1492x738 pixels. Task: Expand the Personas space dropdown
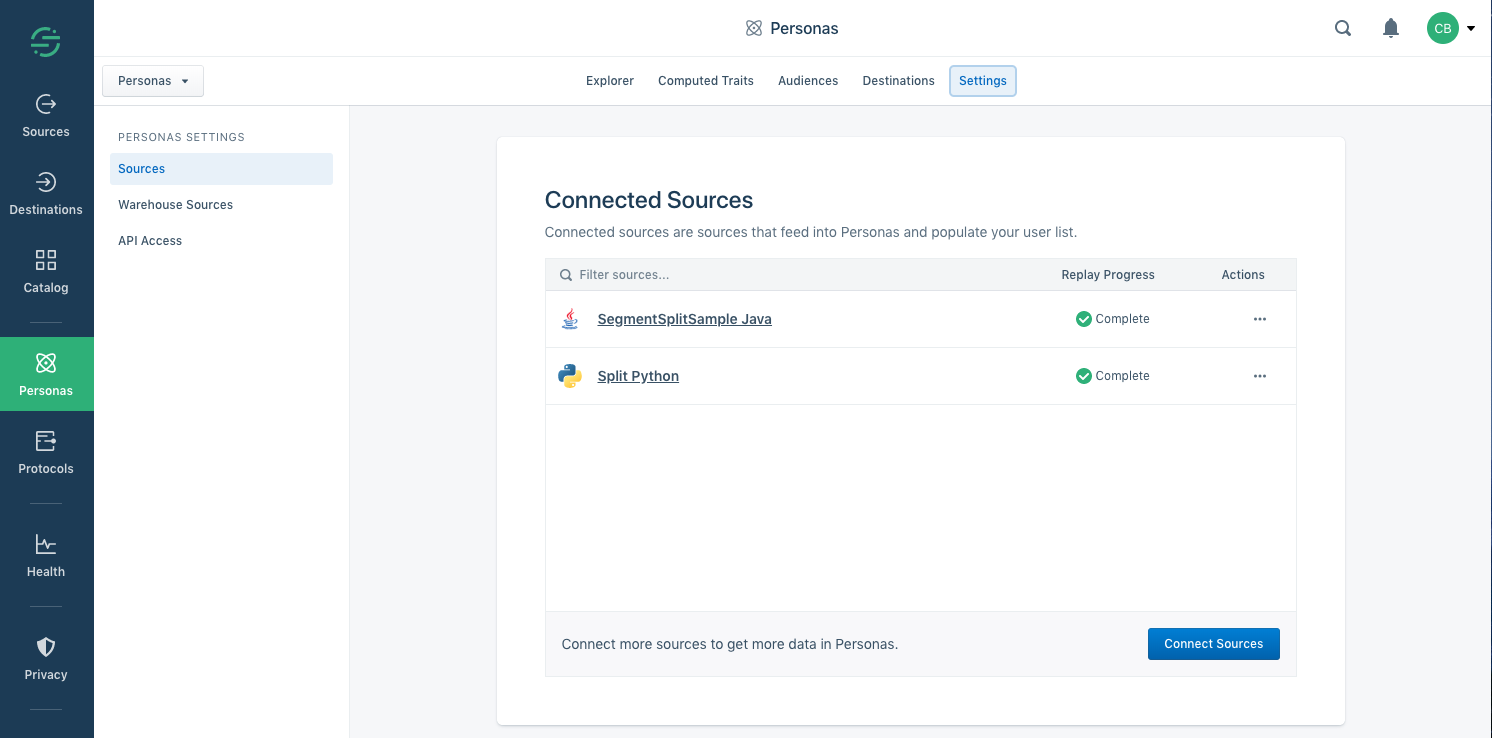click(x=153, y=81)
